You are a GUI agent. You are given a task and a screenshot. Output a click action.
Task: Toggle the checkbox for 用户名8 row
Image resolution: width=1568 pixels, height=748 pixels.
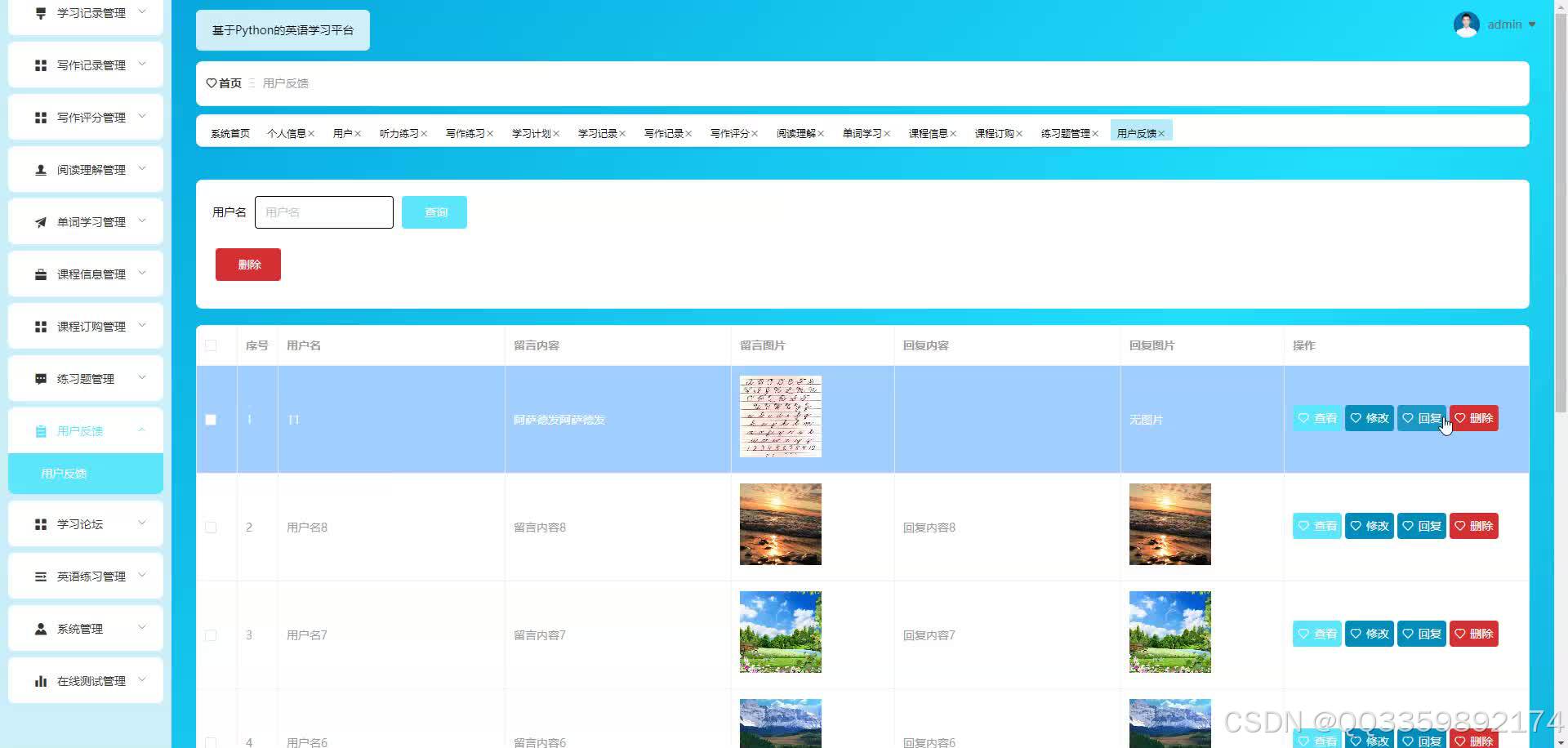(x=211, y=528)
